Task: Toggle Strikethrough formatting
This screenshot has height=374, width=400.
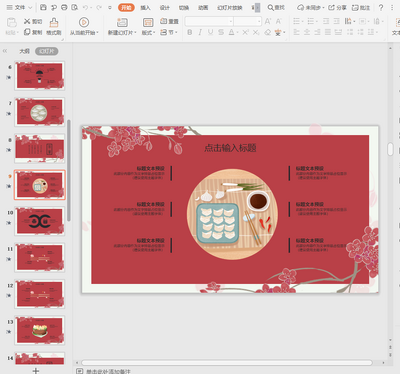Action: [221, 32]
